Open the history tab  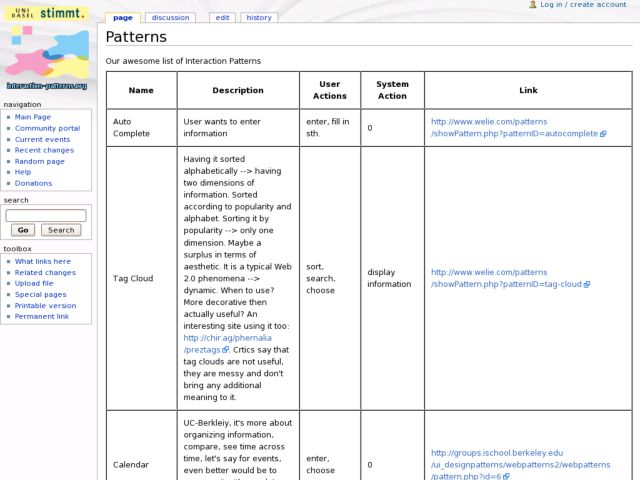[258, 18]
